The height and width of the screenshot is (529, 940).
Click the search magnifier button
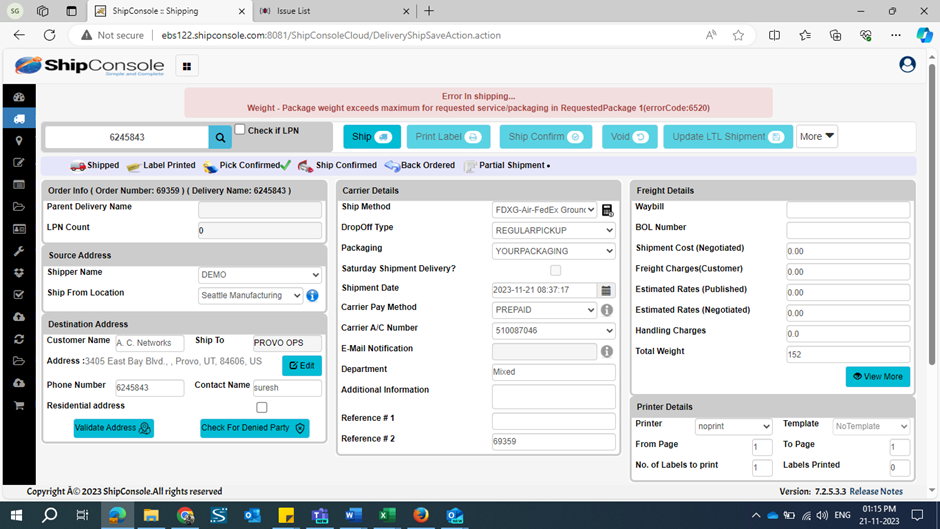[x=220, y=137]
